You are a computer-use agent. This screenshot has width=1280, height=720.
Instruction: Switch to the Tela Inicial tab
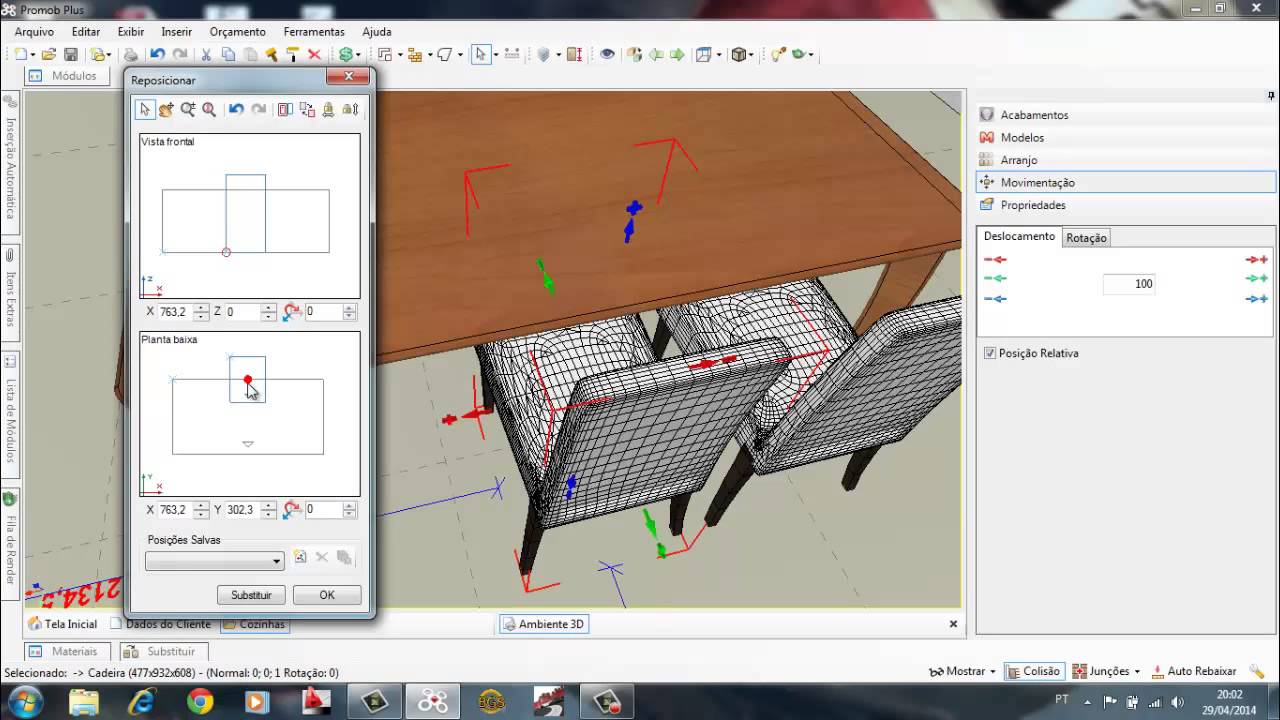[63, 624]
